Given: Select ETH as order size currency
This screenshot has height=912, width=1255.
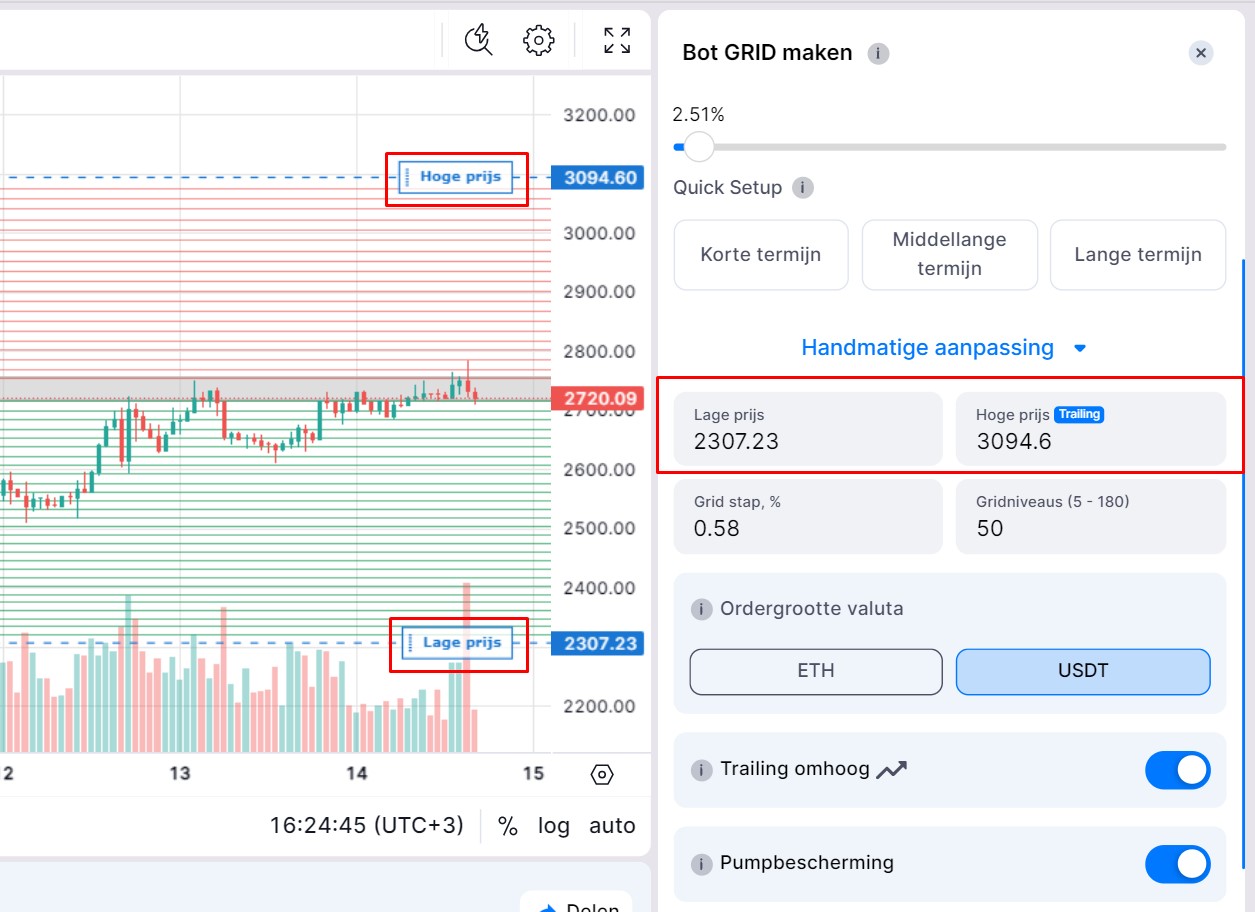Looking at the screenshot, I should point(816,671).
